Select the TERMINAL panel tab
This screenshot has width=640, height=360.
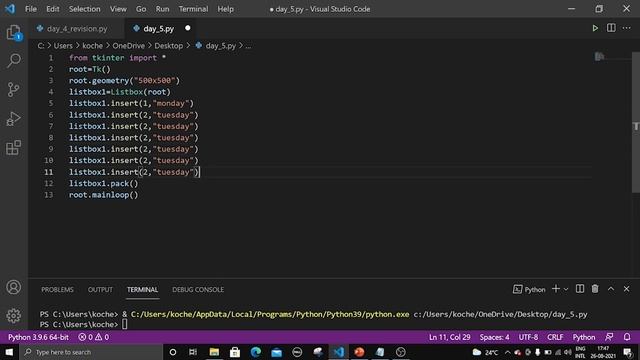(x=142, y=289)
